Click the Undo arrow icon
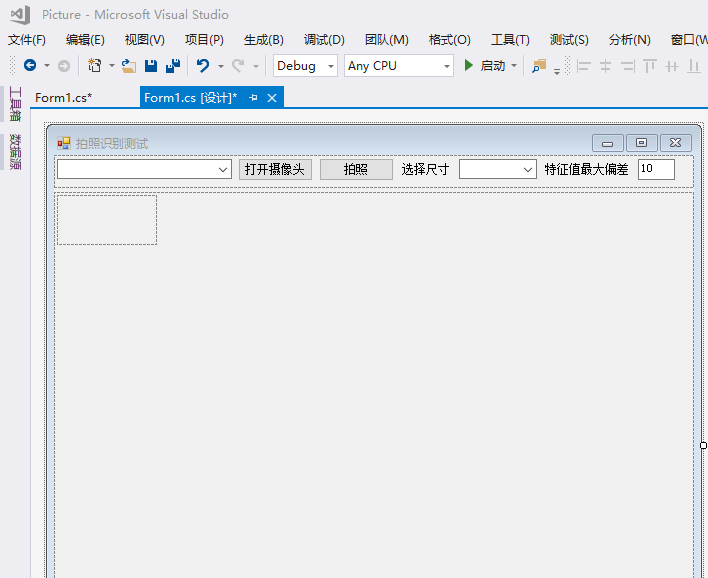The image size is (708, 578). (x=203, y=66)
